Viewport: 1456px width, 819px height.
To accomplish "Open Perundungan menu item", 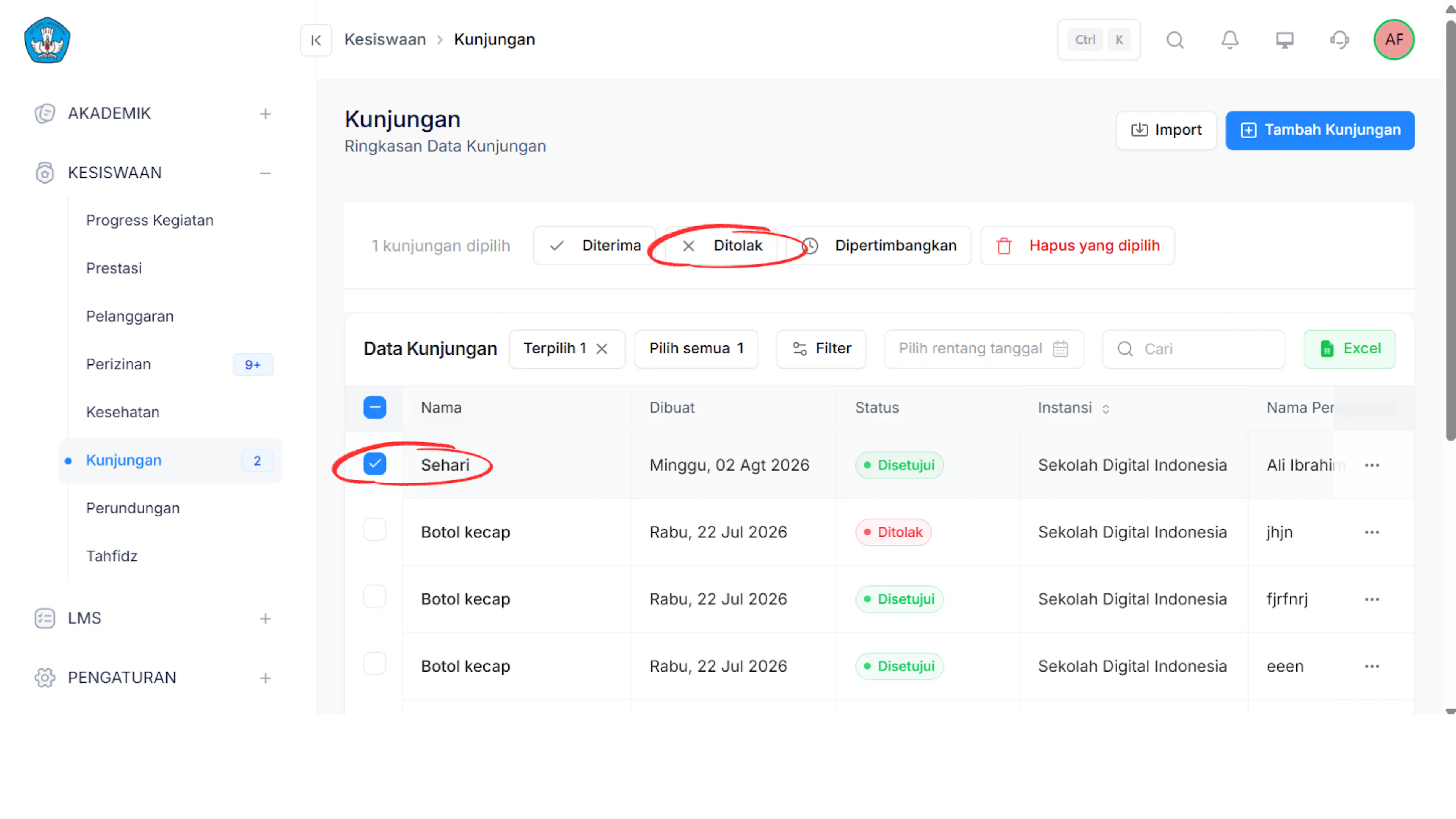I will [x=133, y=509].
